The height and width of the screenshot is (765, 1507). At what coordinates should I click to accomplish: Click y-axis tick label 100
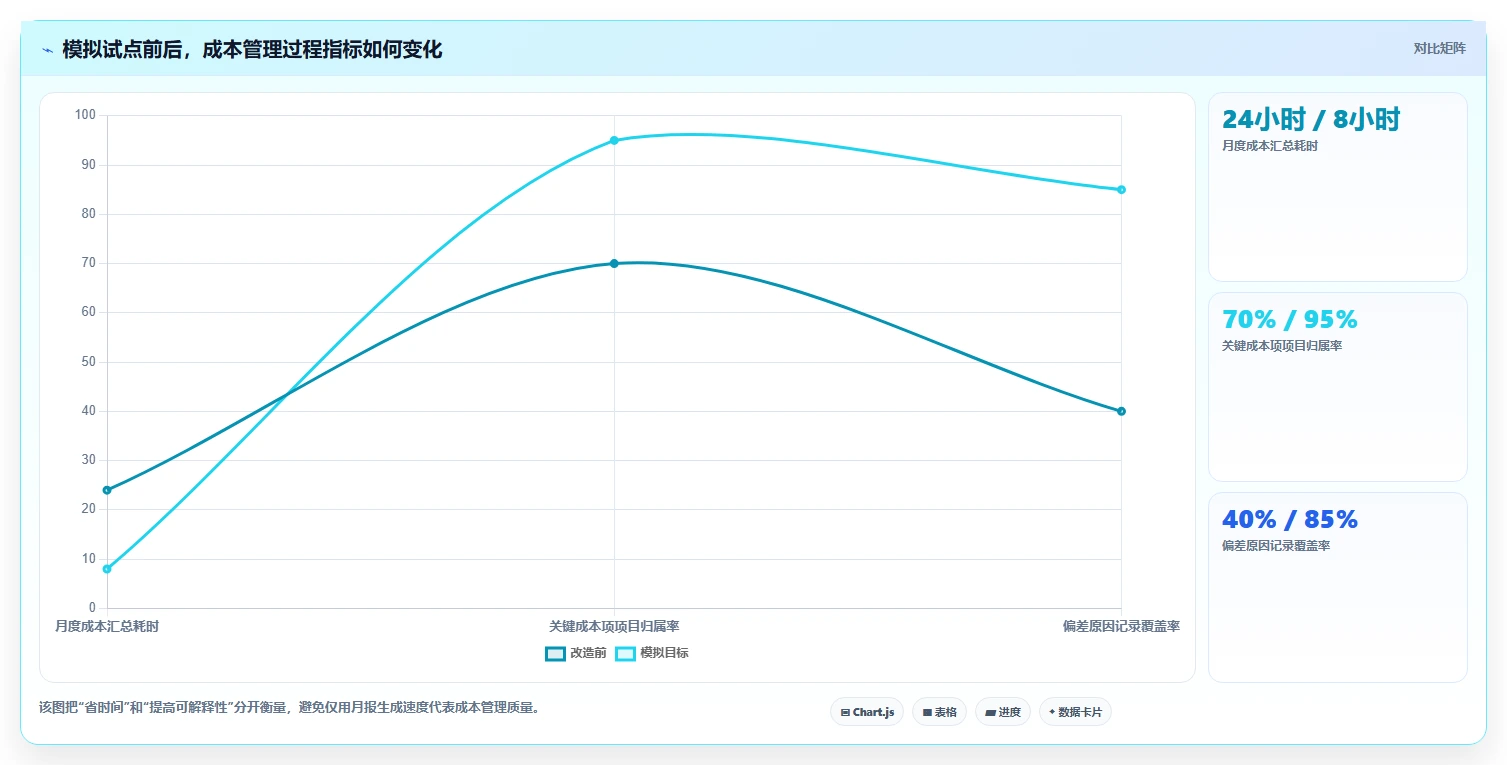tap(85, 115)
